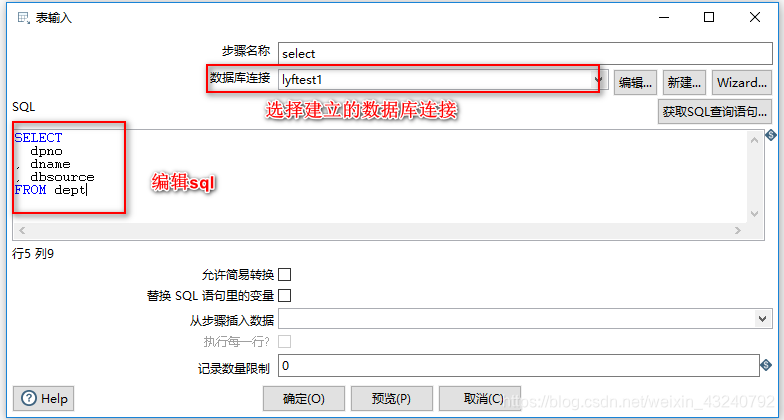This screenshot has width=784, height=420.
Task: Close the 表输入 dialog
Action: click(x=755, y=18)
